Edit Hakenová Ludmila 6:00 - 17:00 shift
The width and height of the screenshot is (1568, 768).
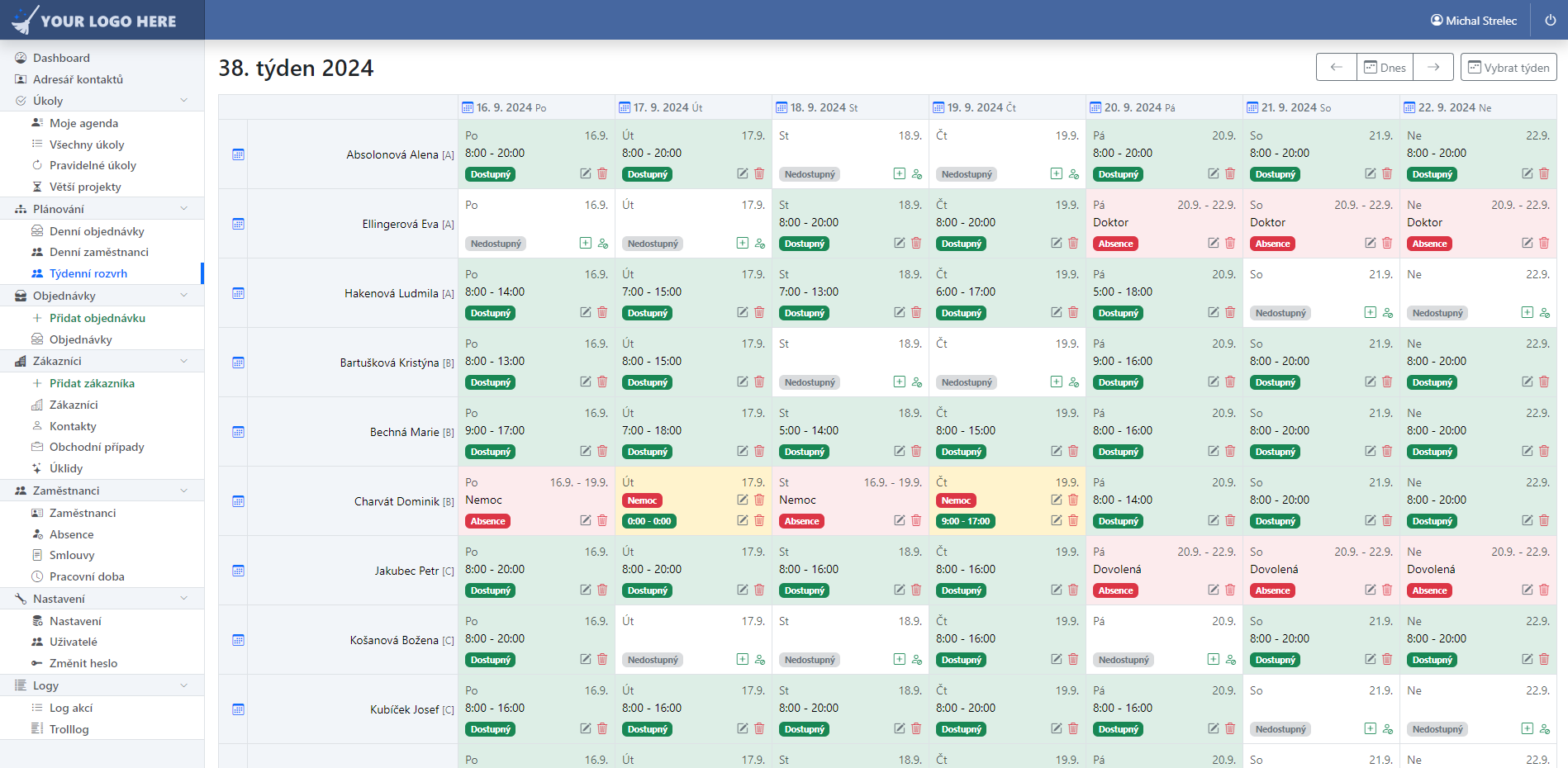coord(1057,312)
